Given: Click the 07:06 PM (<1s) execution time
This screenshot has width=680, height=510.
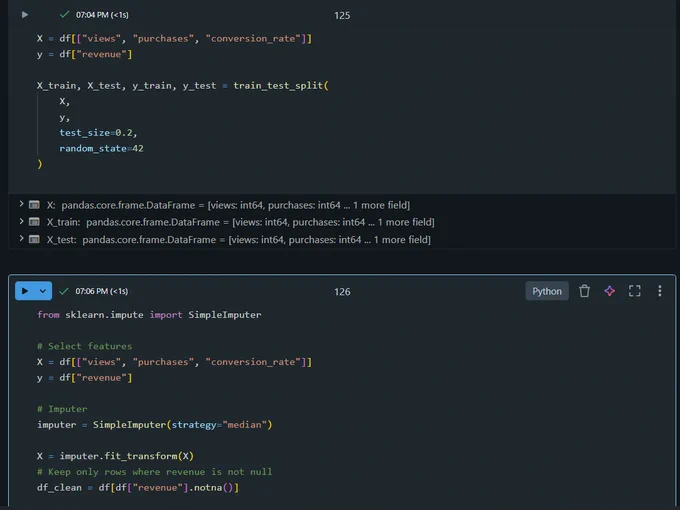Looking at the screenshot, I should [102, 291].
